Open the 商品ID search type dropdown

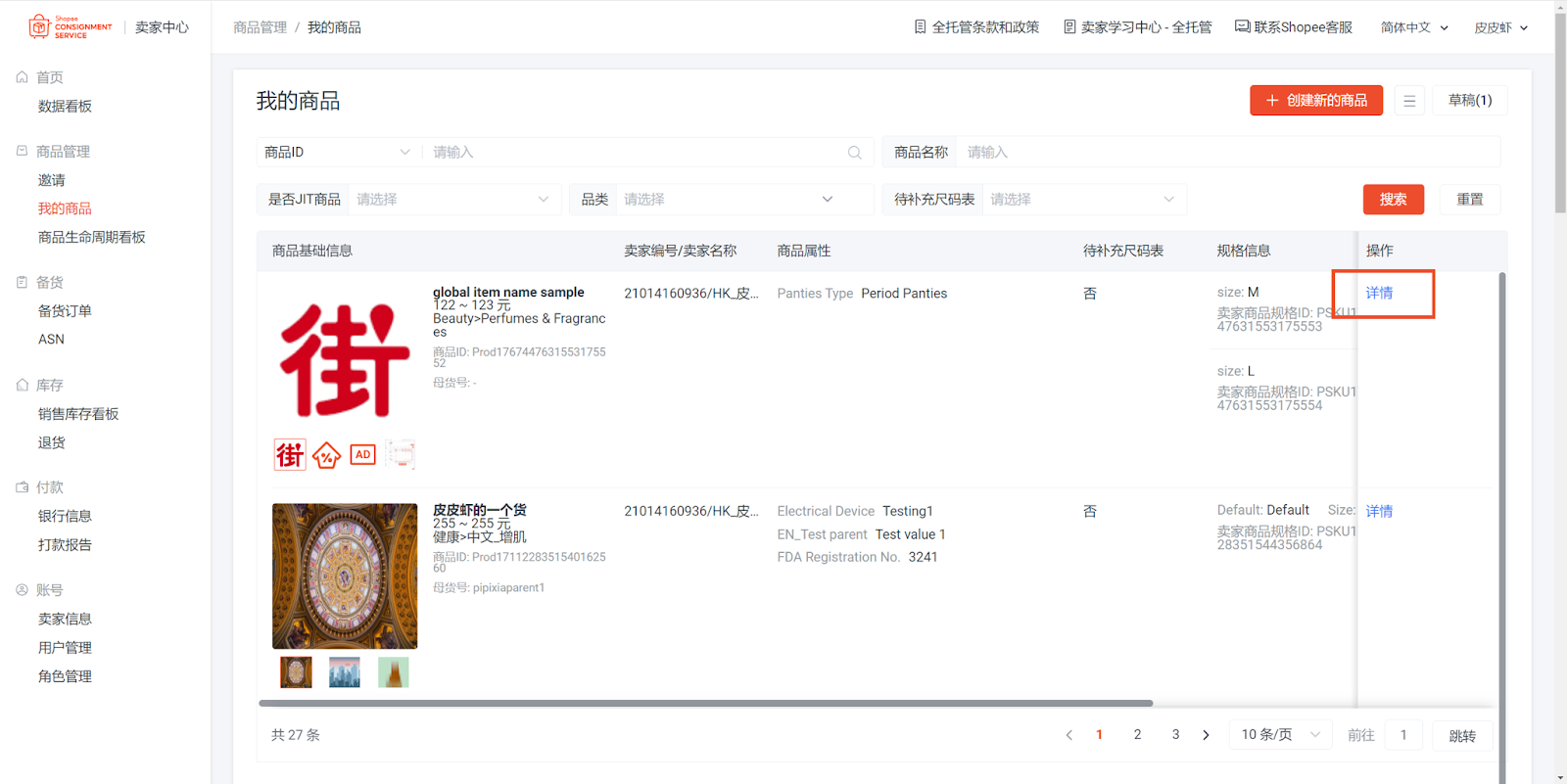click(337, 153)
